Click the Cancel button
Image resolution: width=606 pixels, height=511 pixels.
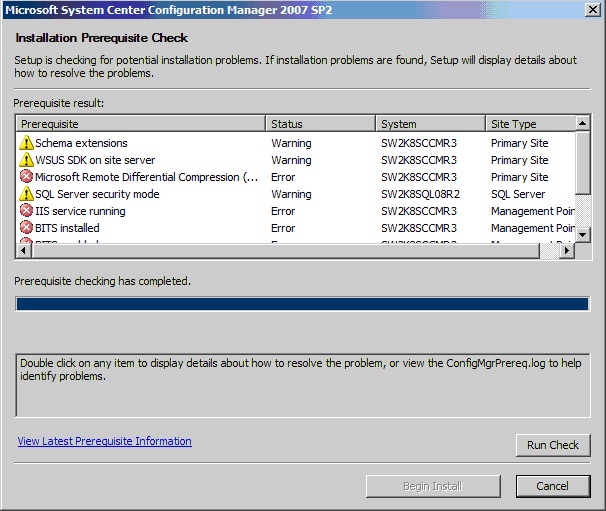point(553,486)
